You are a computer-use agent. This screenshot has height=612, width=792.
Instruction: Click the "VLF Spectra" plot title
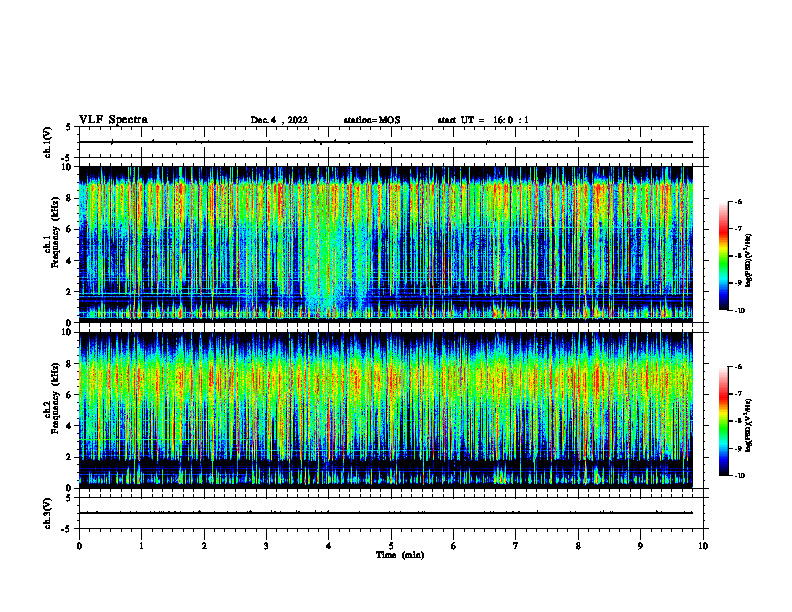(x=113, y=120)
